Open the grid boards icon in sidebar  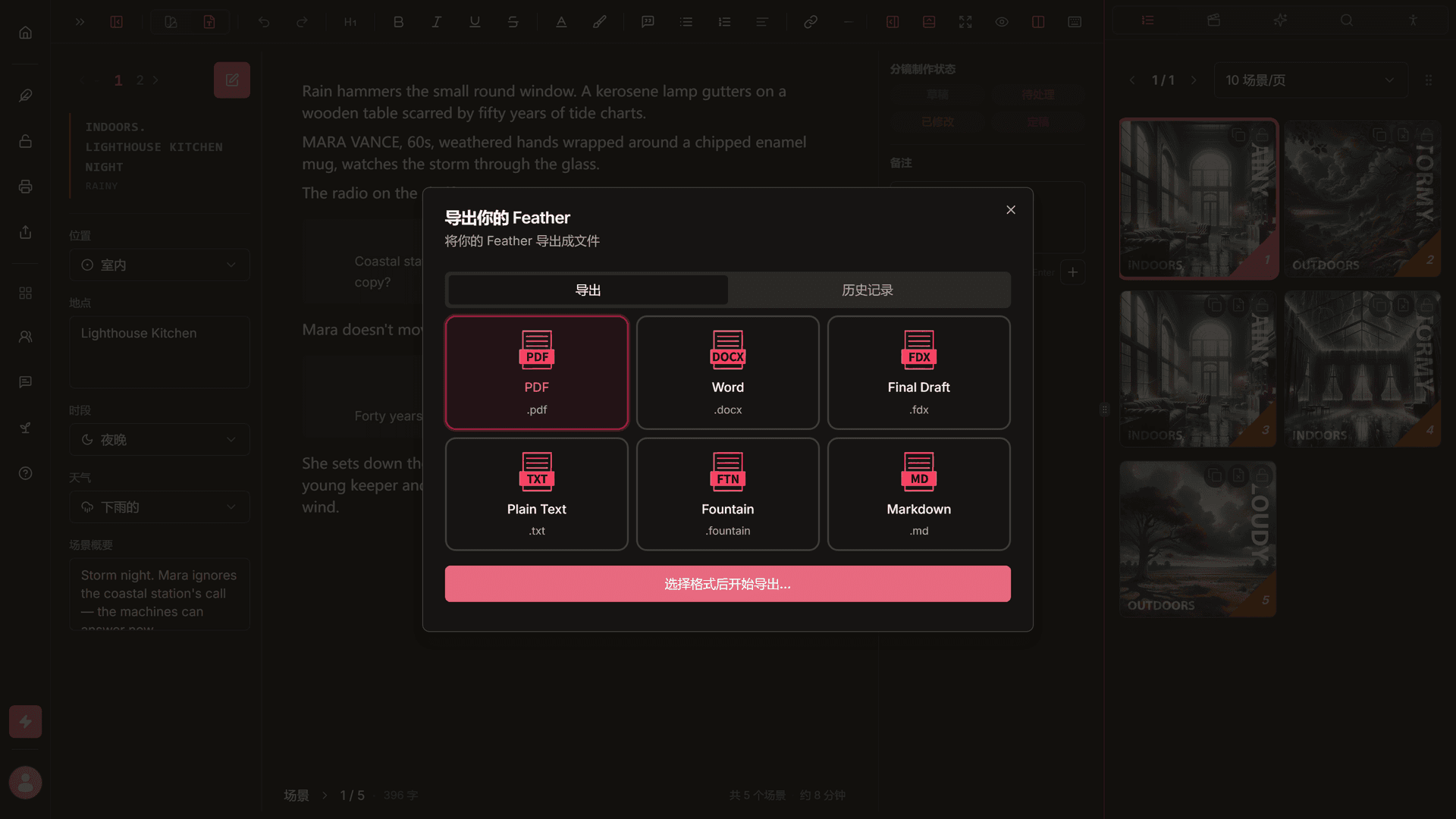coord(26,293)
